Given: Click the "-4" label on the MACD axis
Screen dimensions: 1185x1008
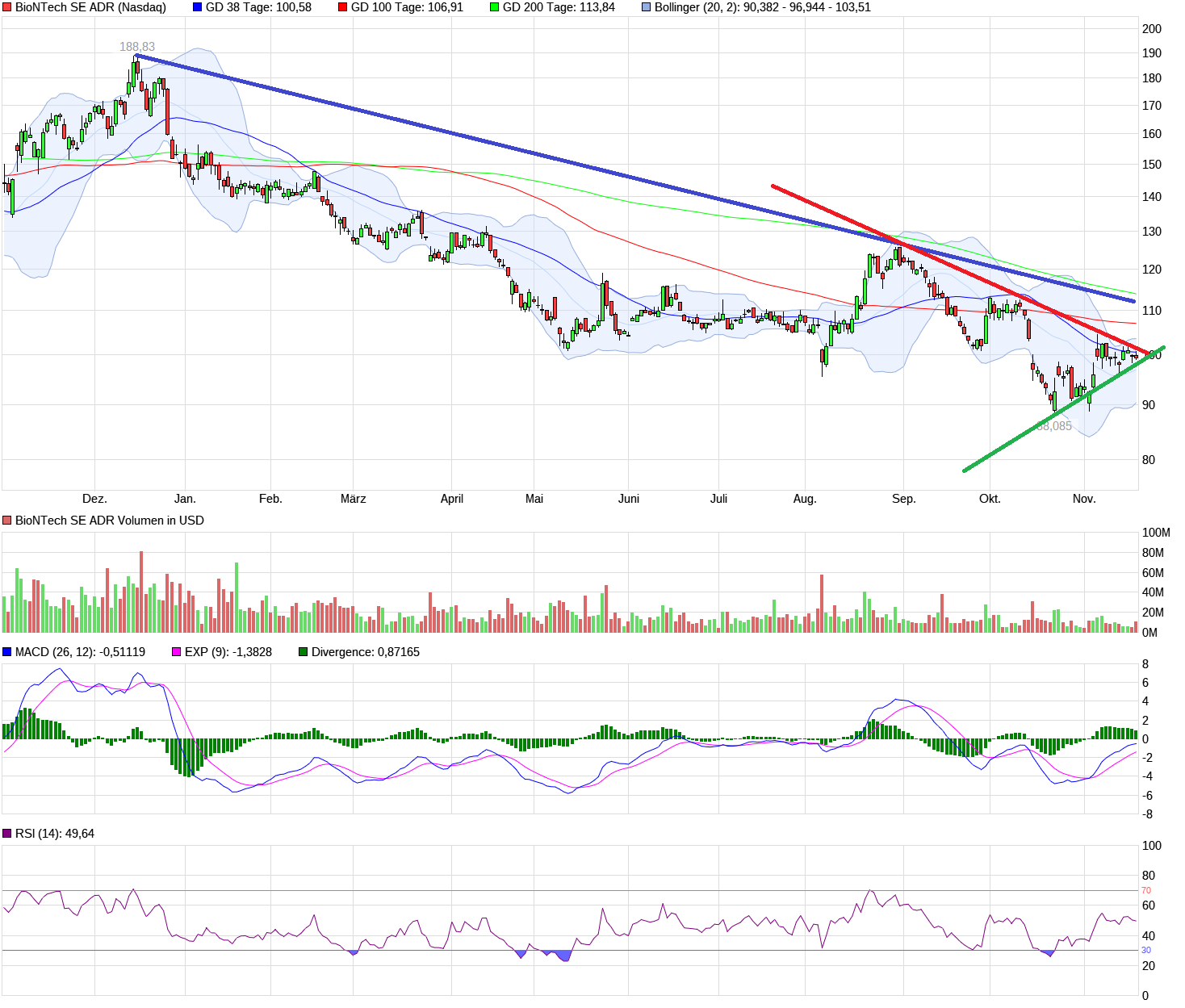Looking at the screenshot, I should point(1146,776).
